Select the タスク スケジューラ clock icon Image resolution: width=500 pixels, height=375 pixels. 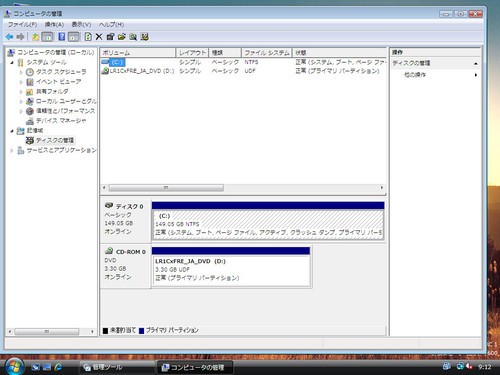(30, 72)
